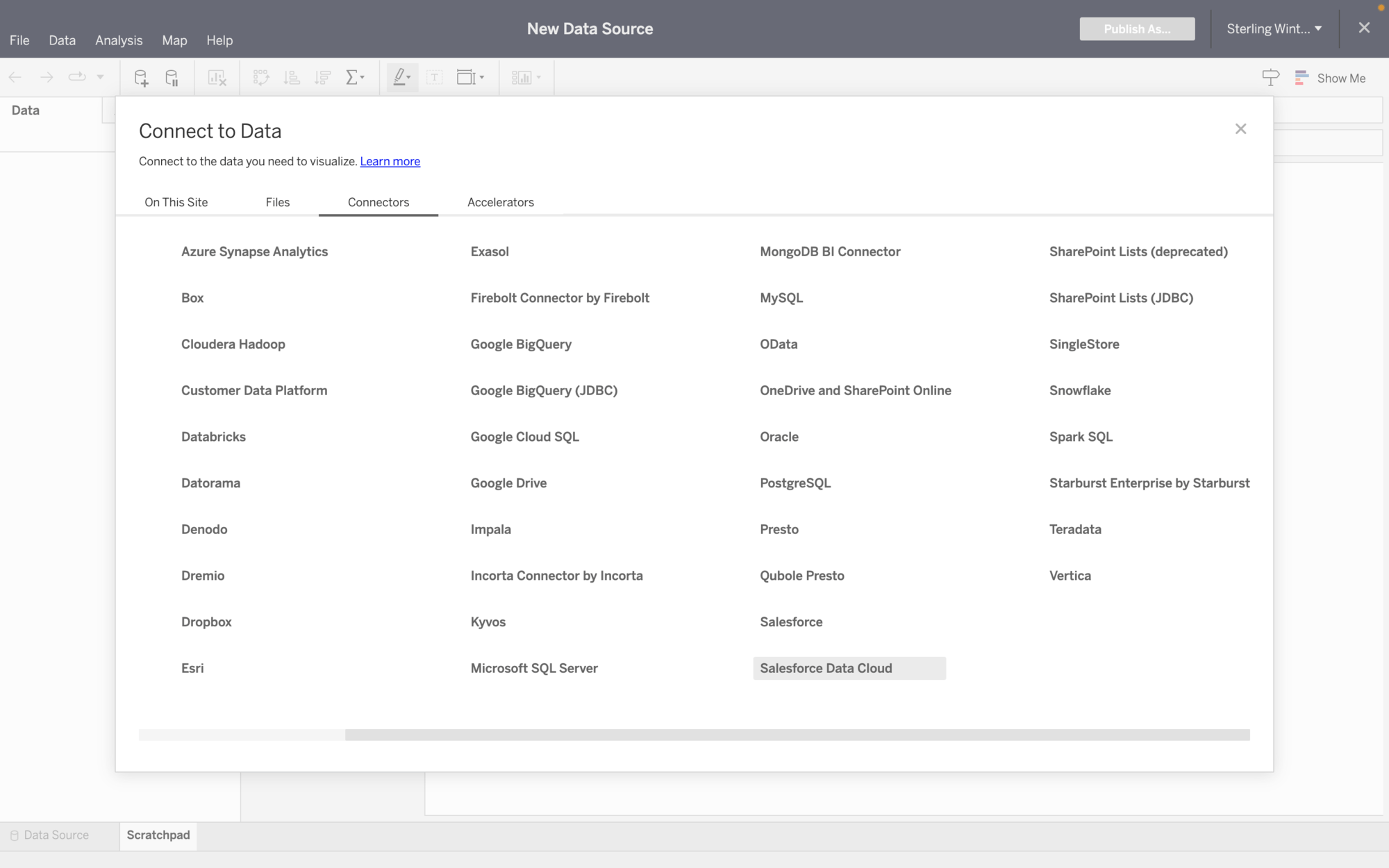Click the Redo arrow icon
This screenshot has height=868, width=1389.
click(x=47, y=77)
